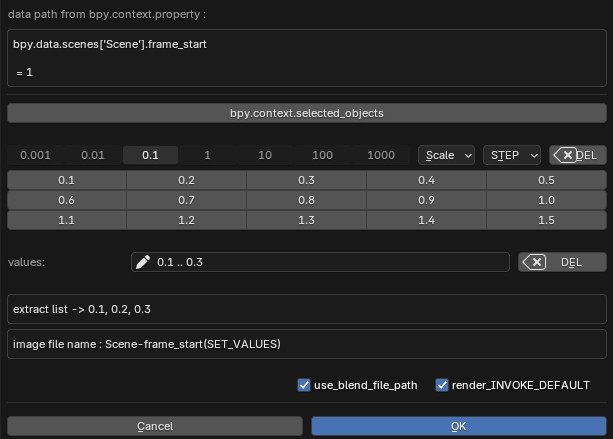Click the Cancel button
Screen dimensions: 613x439
155,426
